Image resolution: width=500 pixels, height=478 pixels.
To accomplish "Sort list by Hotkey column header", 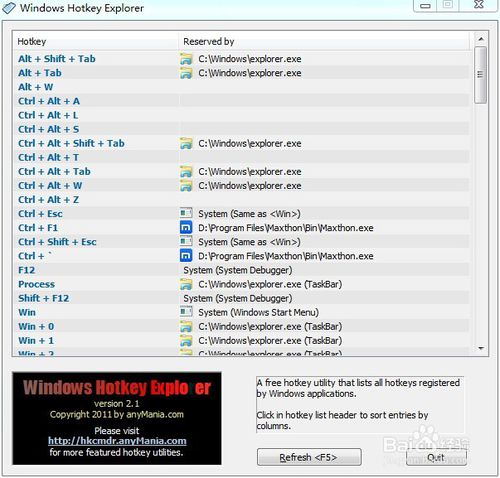I will click(96, 41).
